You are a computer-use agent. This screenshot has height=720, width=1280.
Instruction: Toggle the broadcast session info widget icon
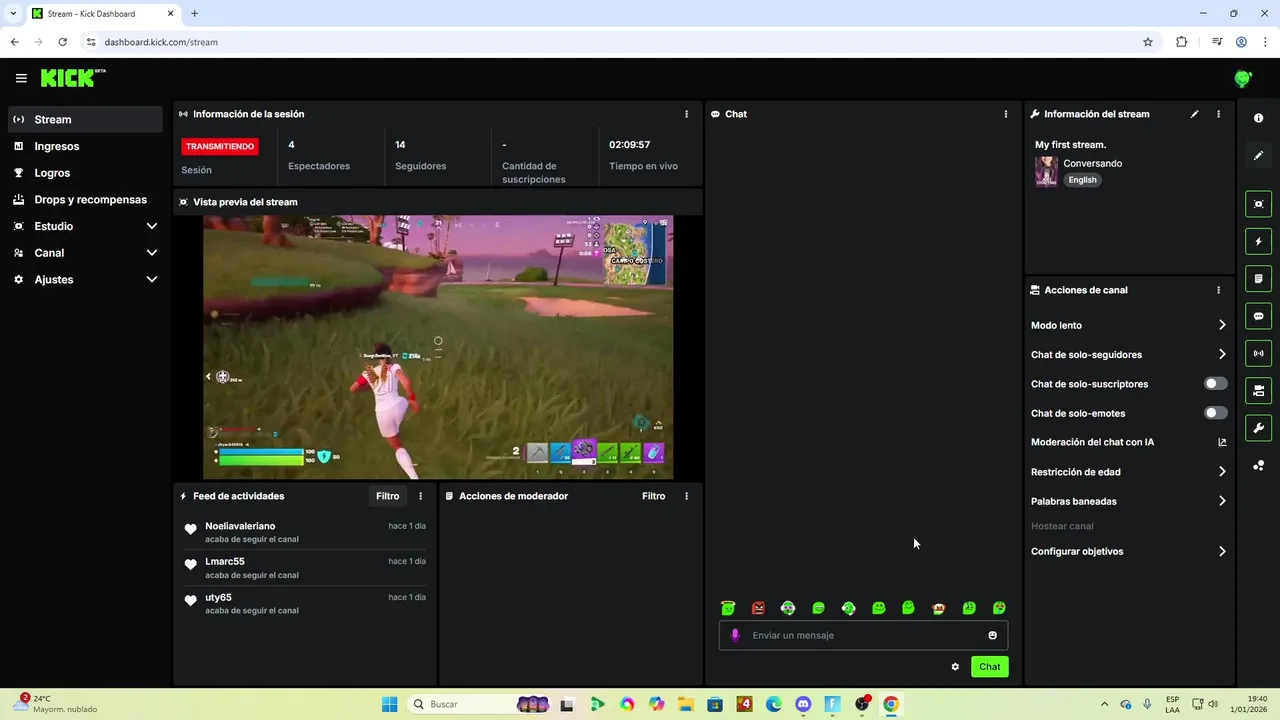click(1258, 353)
